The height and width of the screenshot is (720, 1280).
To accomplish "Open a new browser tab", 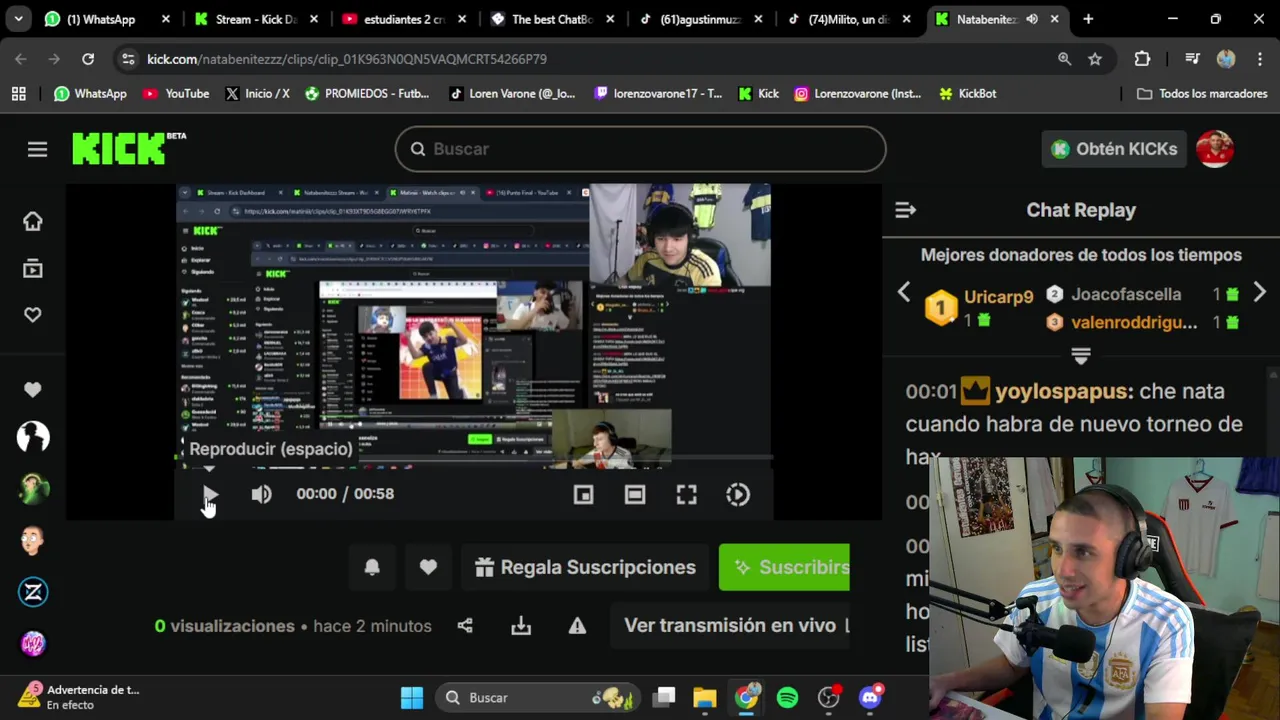I will (1088, 19).
